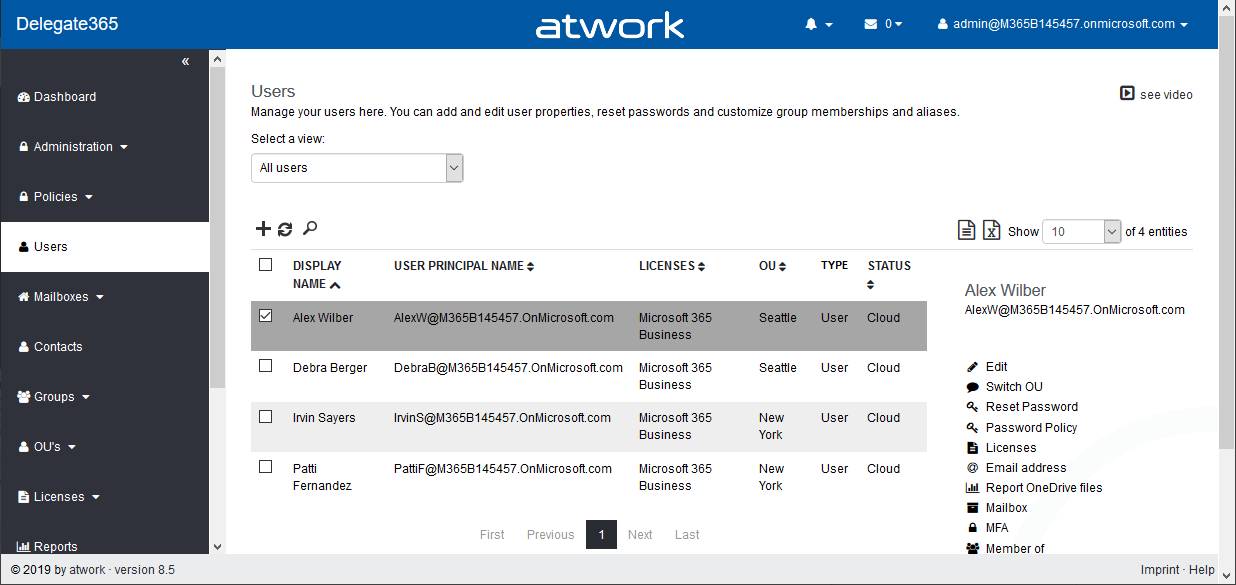The height and width of the screenshot is (585, 1236).
Task: Click the Edit pencil icon
Action: point(972,367)
